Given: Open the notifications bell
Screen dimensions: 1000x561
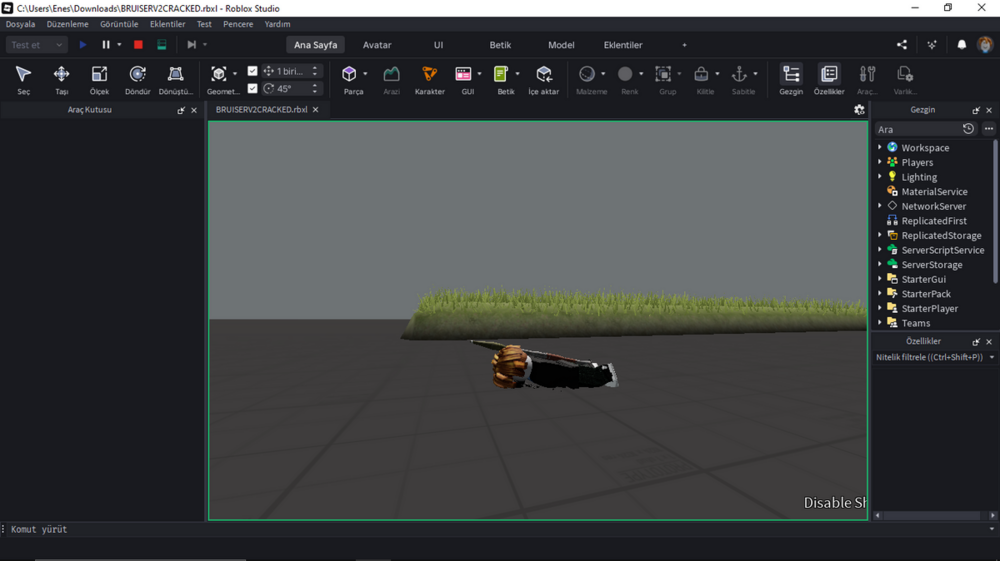Looking at the screenshot, I should pyautogui.click(x=962, y=45).
